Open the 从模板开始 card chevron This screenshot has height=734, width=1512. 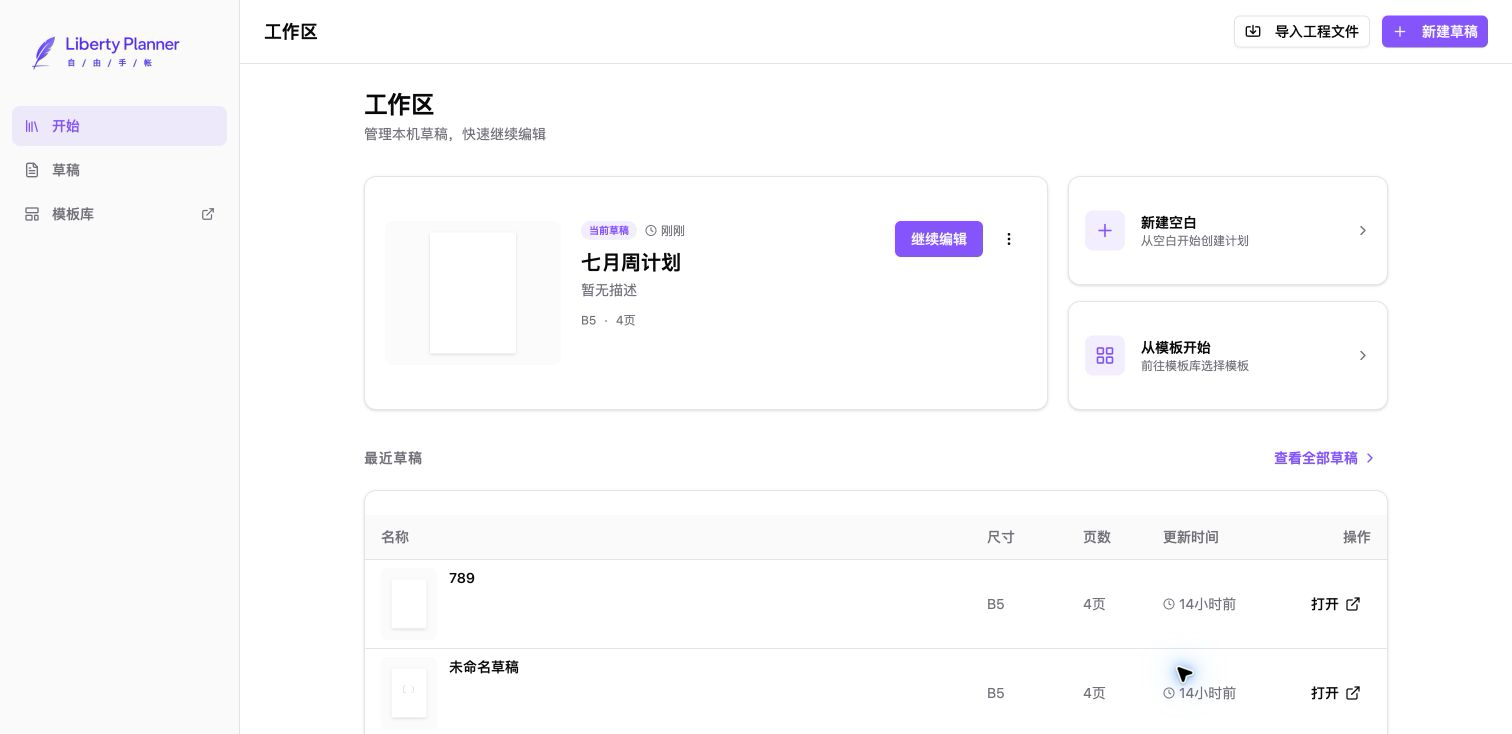1362,356
